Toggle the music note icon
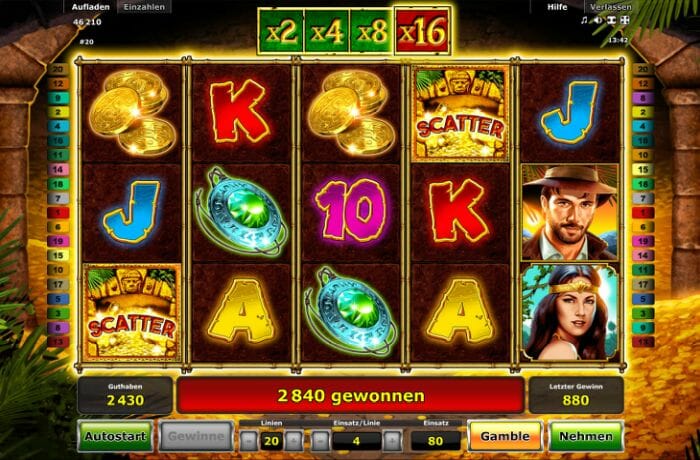Viewport: 700px width, 460px height. point(584,20)
